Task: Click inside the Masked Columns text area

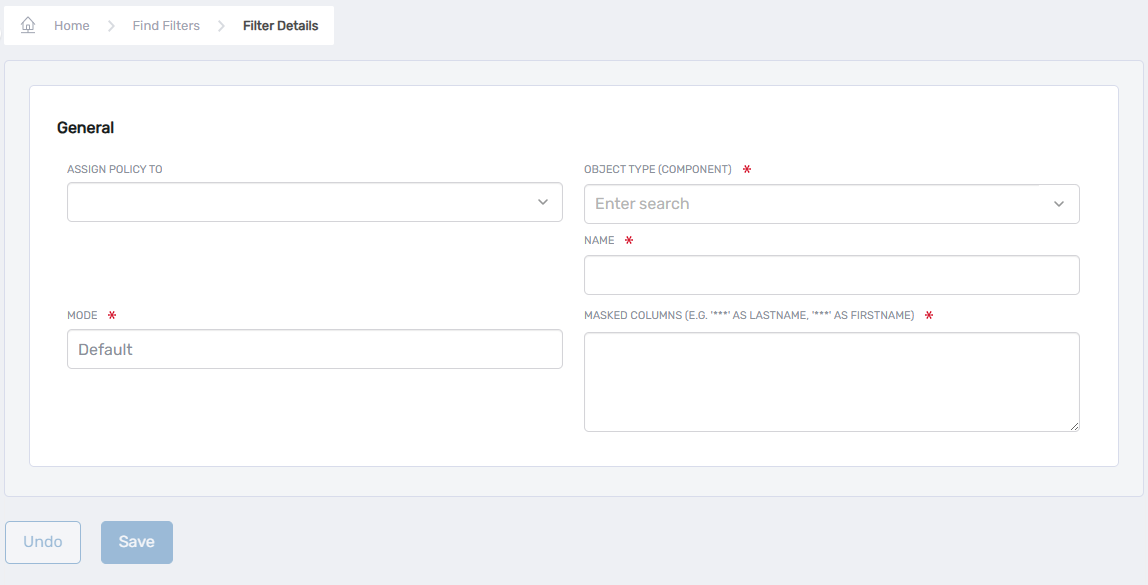Action: click(x=831, y=380)
